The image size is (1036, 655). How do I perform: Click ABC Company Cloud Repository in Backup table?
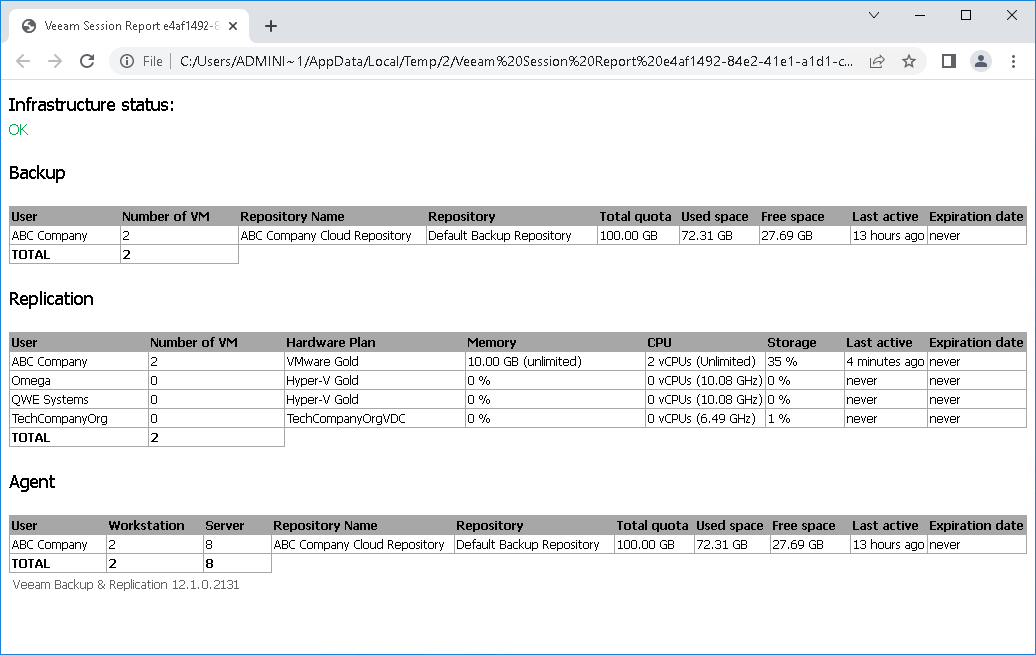point(326,235)
